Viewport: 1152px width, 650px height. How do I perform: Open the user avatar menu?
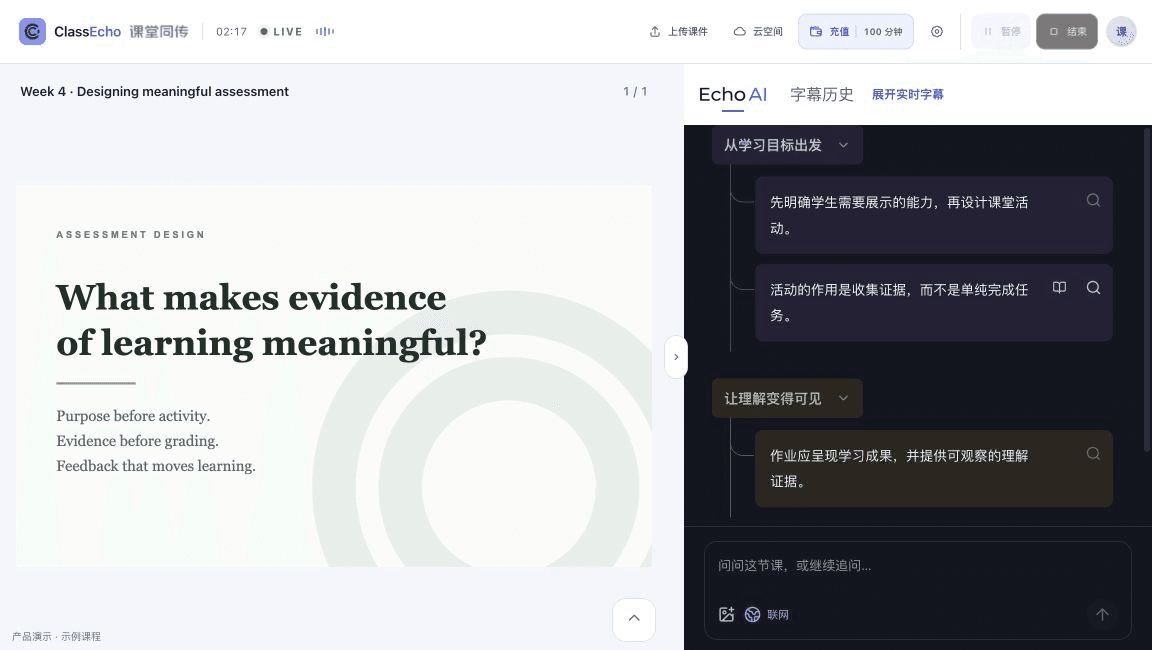coord(1121,32)
